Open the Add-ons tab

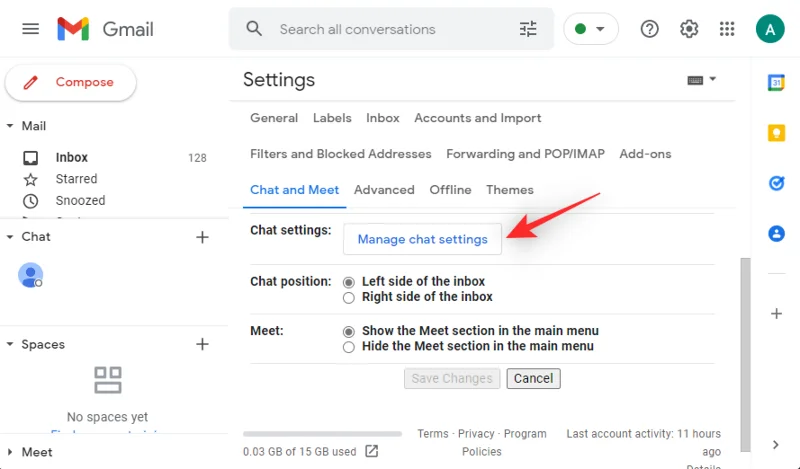(x=645, y=154)
